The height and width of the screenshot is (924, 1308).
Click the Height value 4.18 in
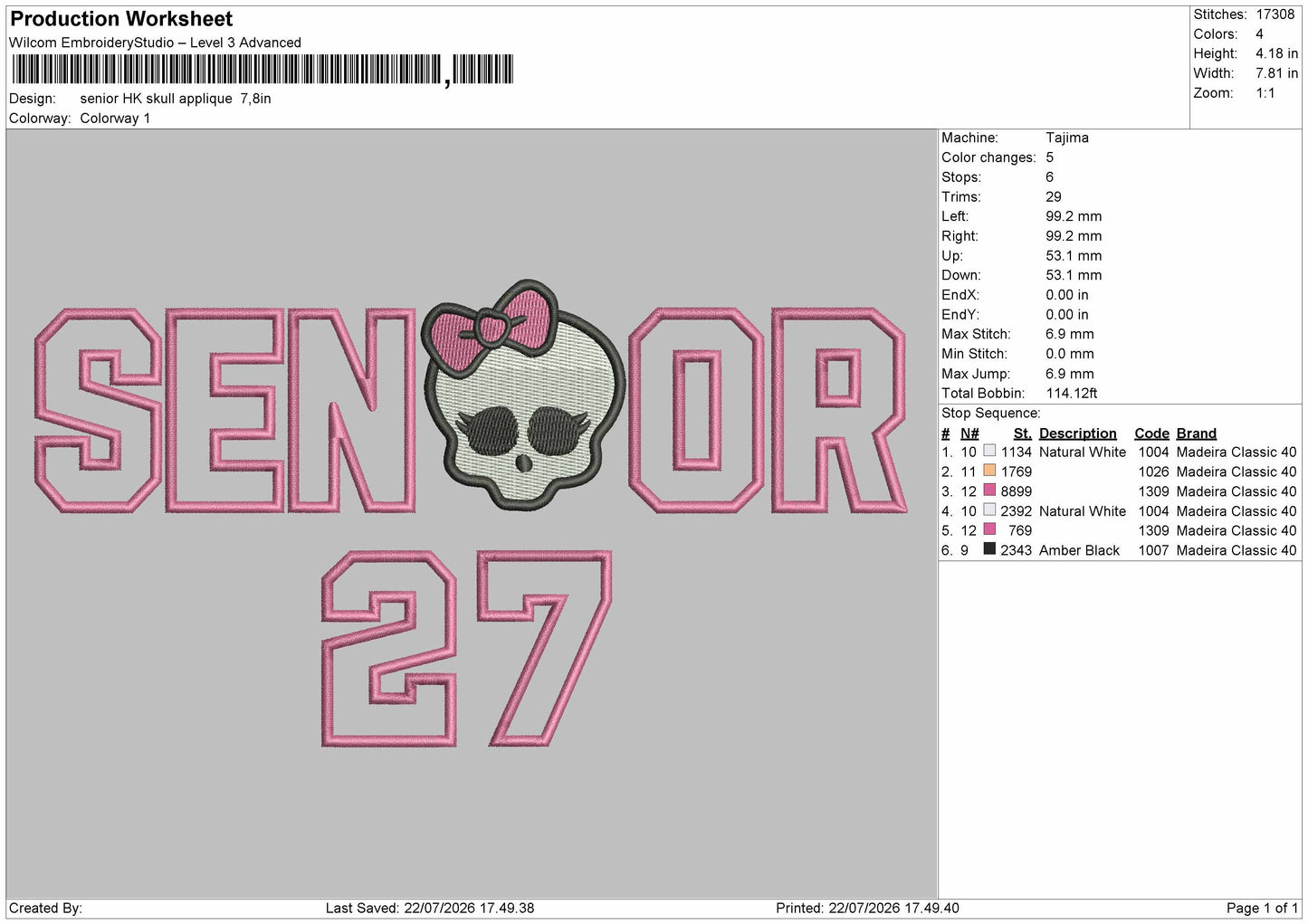point(1276,53)
